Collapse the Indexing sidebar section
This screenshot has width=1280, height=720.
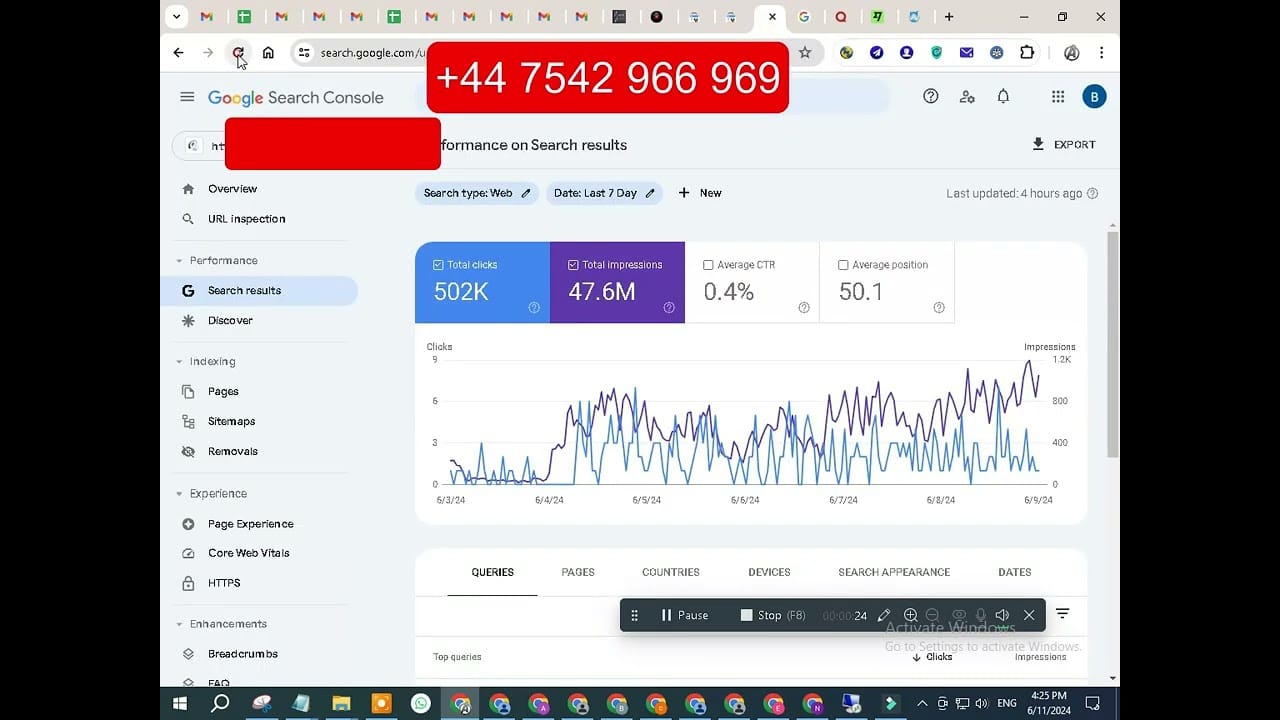(x=179, y=362)
